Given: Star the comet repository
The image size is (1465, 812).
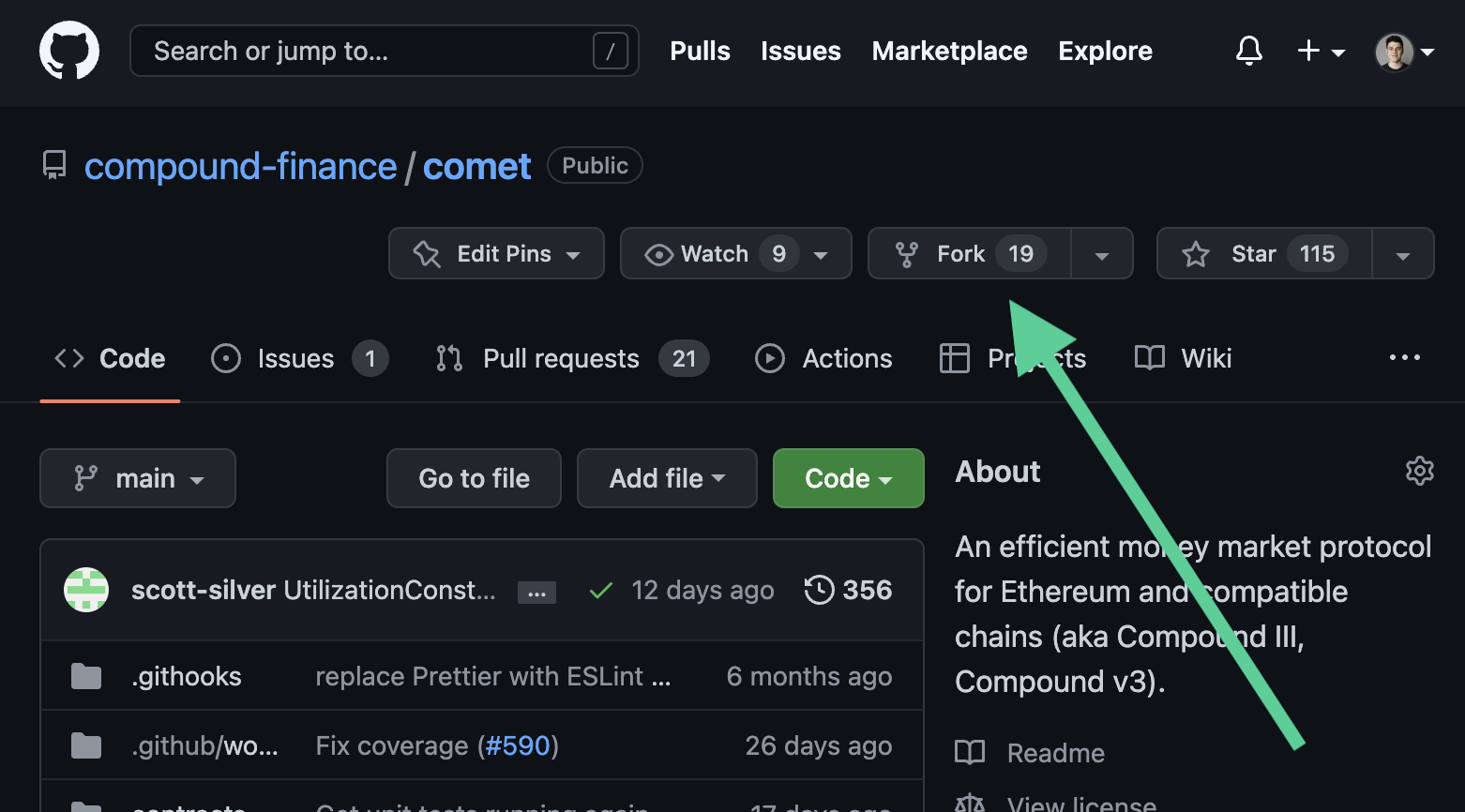Looking at the screenshot, I should coord(1264,253).
